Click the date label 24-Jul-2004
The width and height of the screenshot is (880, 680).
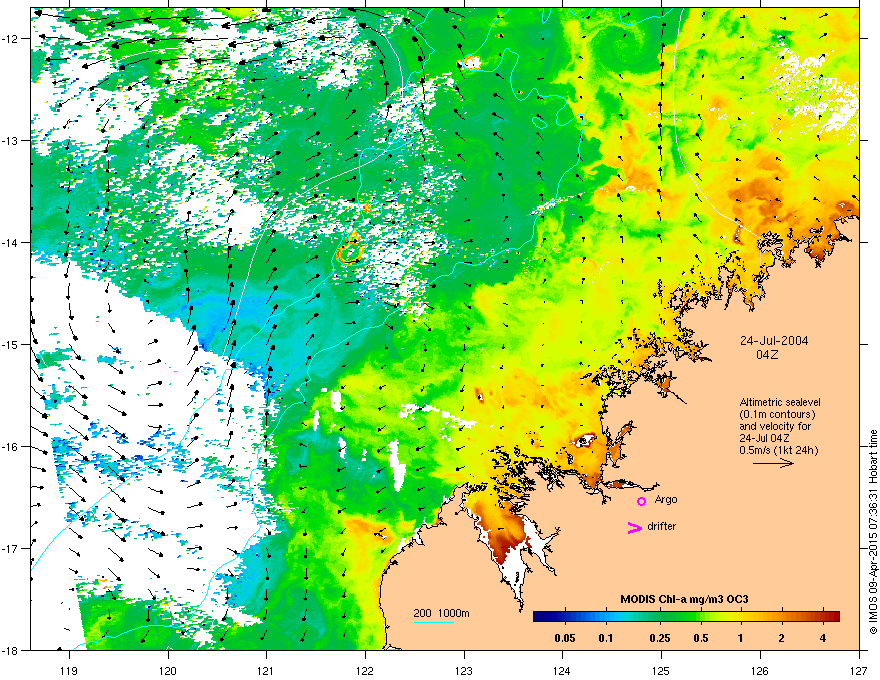click(x=774, y=341)
